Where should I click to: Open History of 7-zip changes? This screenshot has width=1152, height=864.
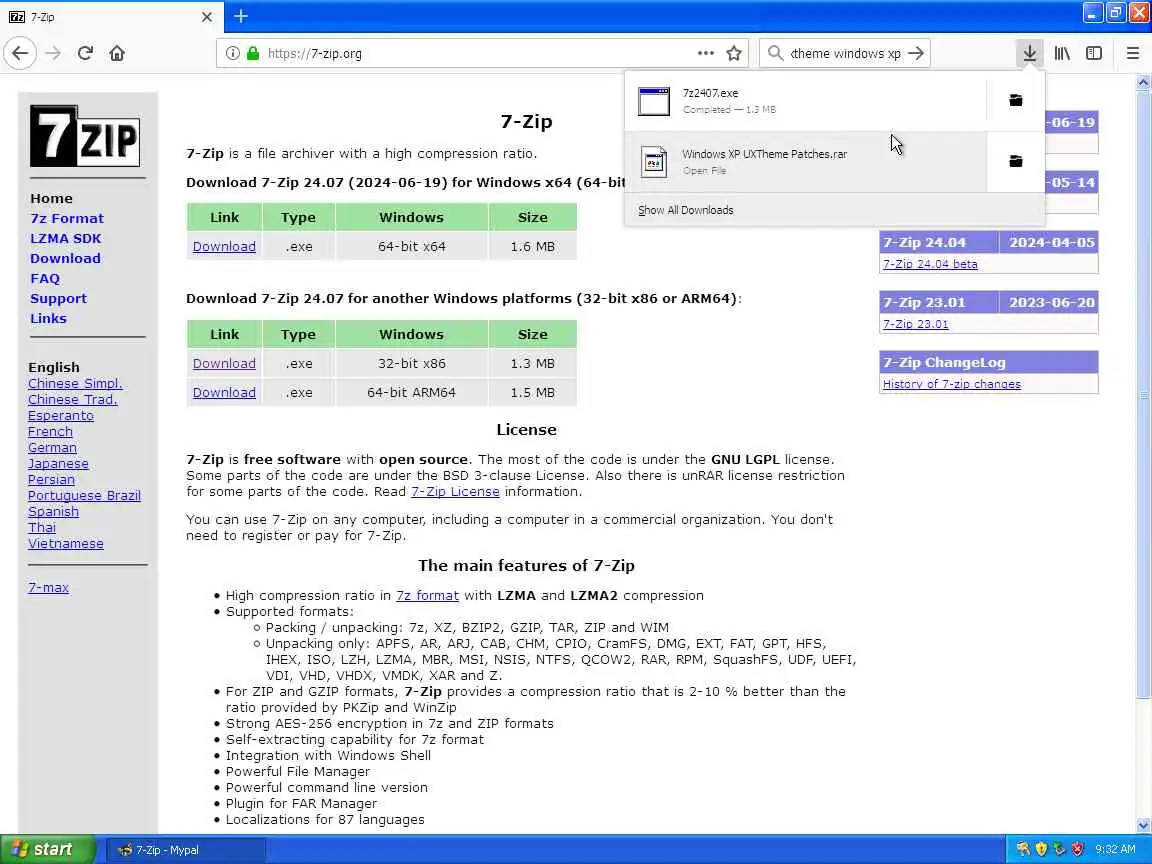click(x=951, y=384)
